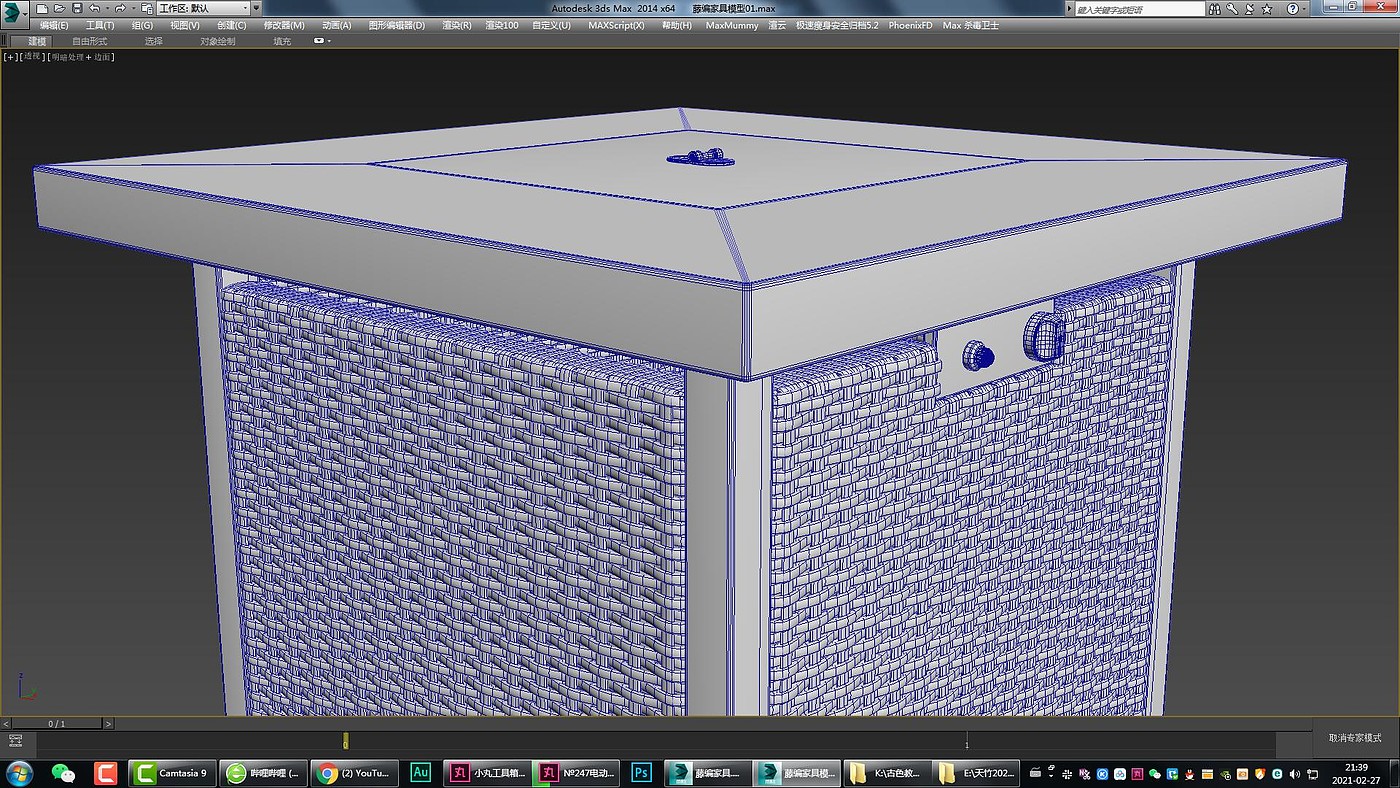
Task: Open the Photoshop taskbar button
Action: click(641, 773)
